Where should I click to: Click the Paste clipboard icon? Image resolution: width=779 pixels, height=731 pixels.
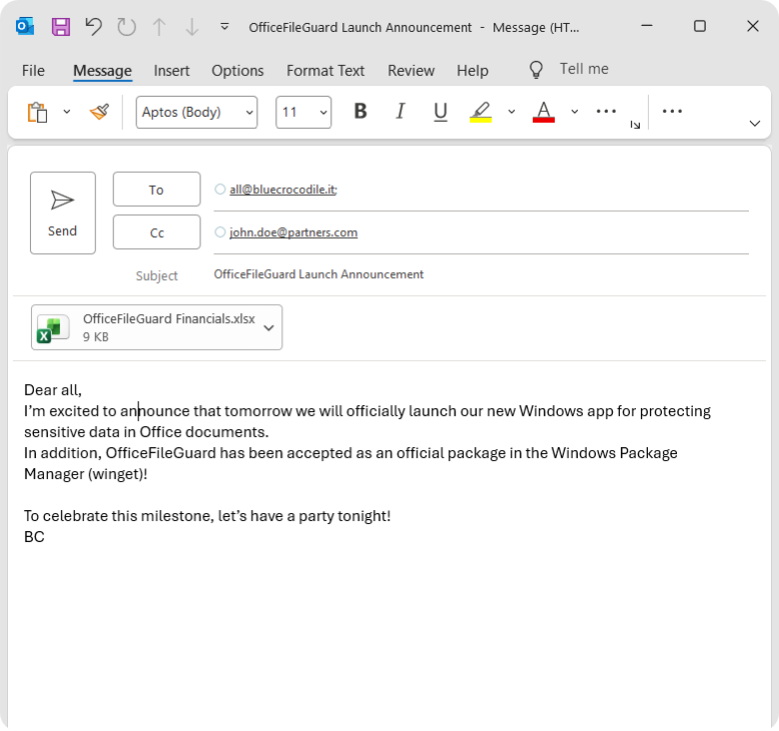click(37, 112)
